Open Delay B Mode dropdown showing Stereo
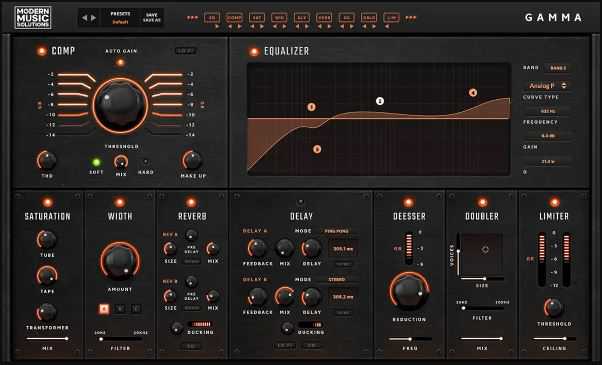The width and height of the screenshot is (602, 365). tap(337, 280)
